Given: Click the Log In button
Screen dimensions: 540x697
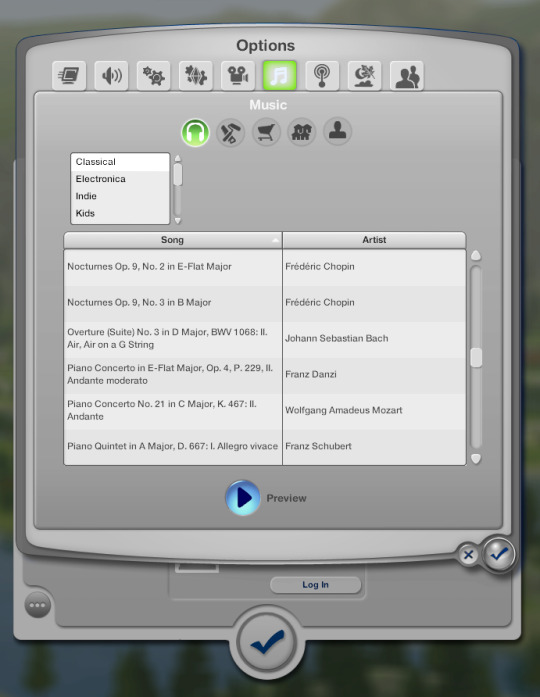Looking at the screenshot, I should [315, 585].
